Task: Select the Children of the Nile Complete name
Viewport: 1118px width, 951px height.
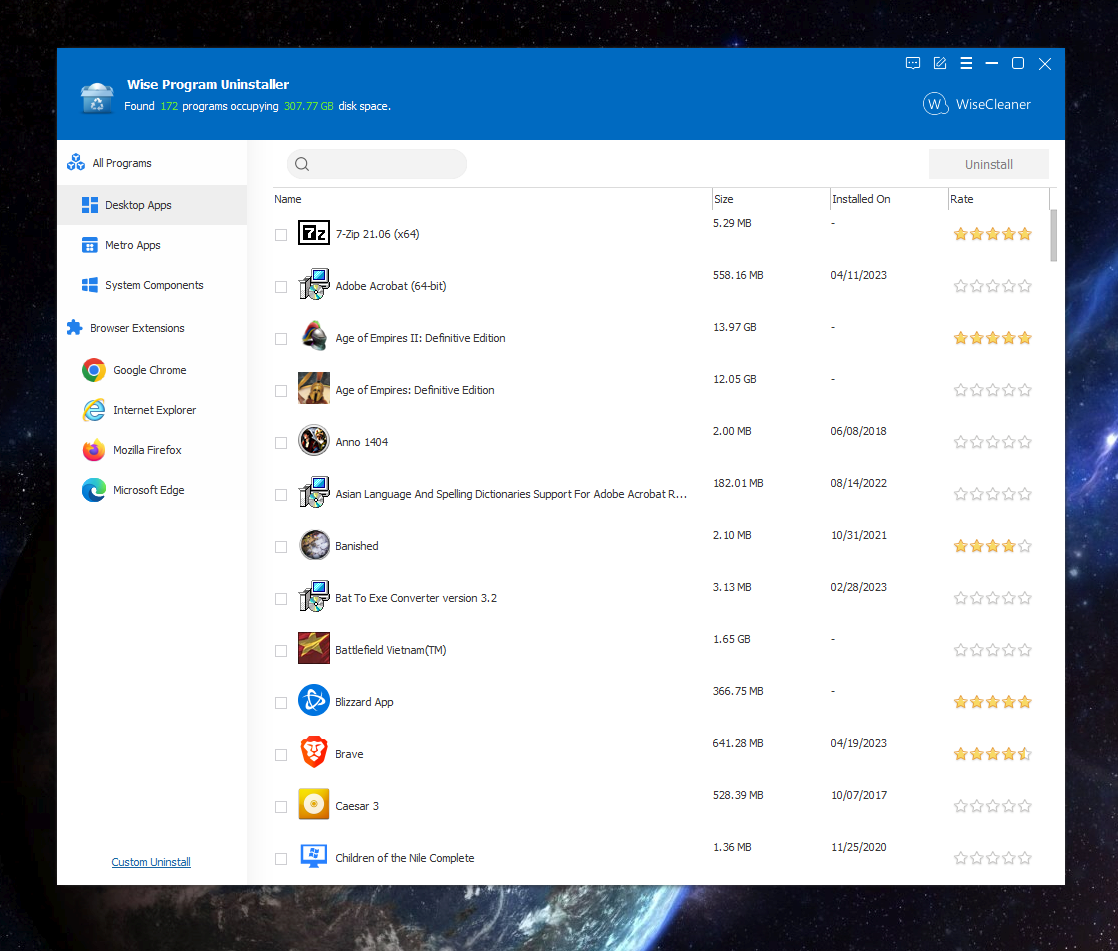Action: 404,858
